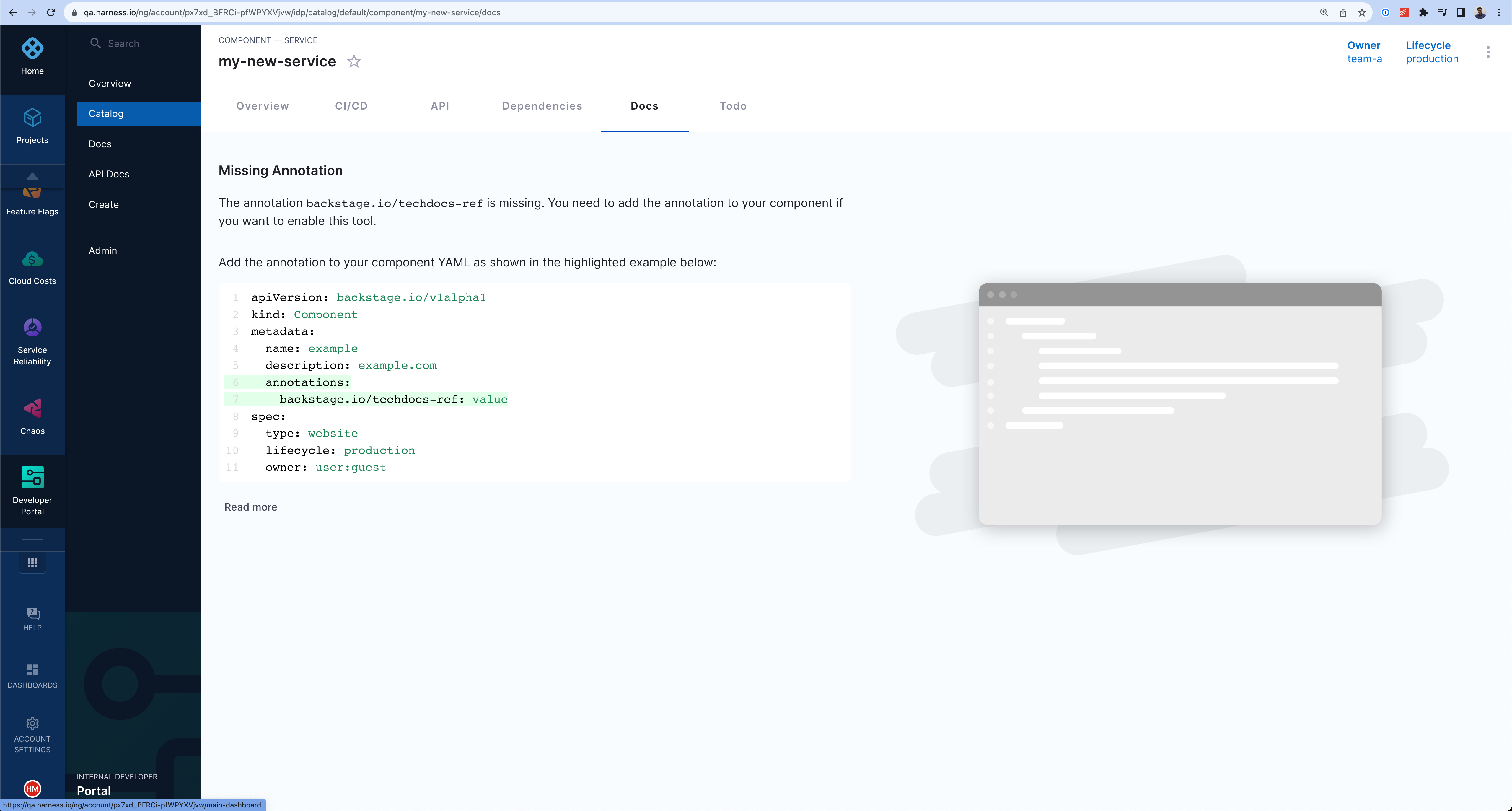Screen dimensions: 1512x811
Task: Switch to the CI/CD tab
Action: click(351, 106)
